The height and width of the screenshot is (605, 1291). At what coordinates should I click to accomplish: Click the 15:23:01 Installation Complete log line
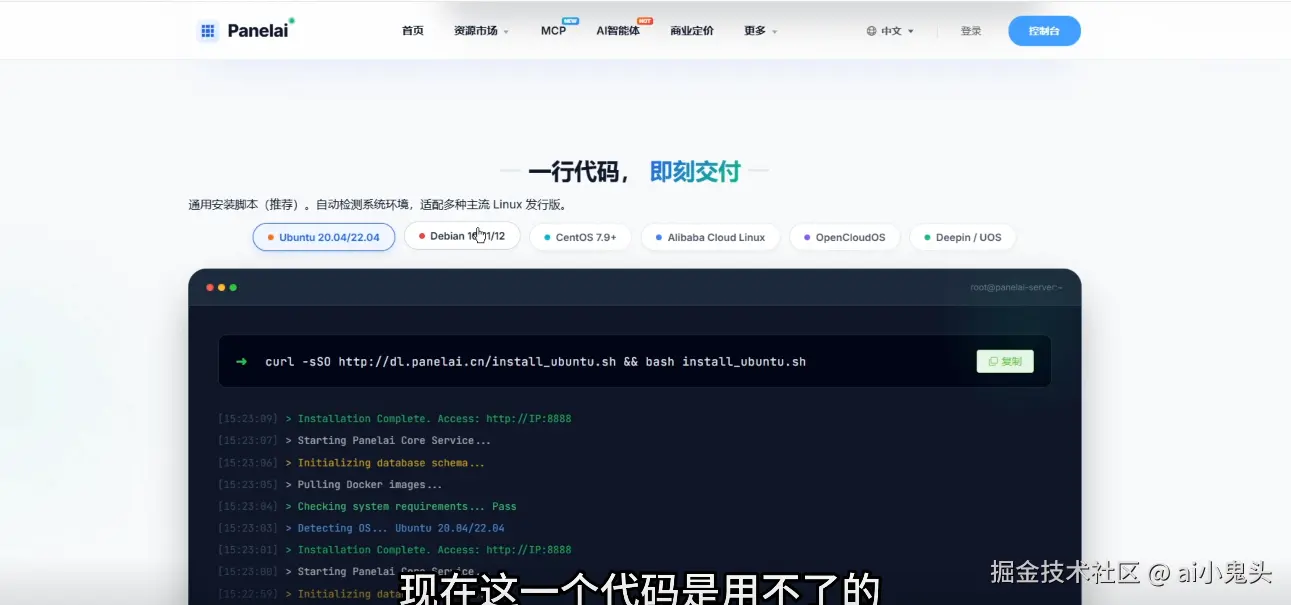395,550
